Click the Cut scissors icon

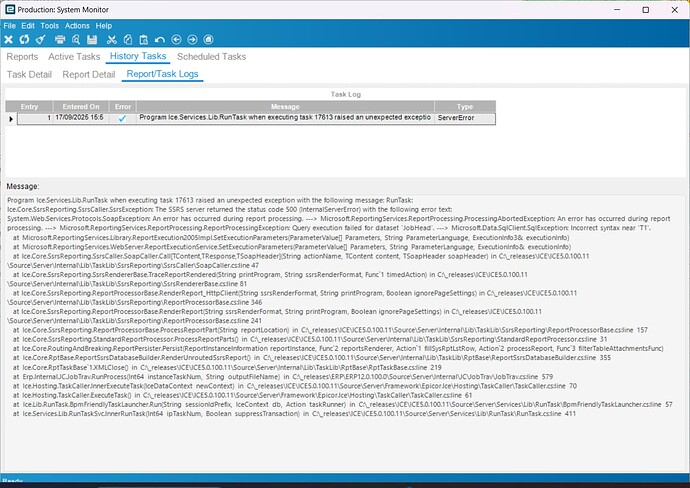tap(112, 40)
